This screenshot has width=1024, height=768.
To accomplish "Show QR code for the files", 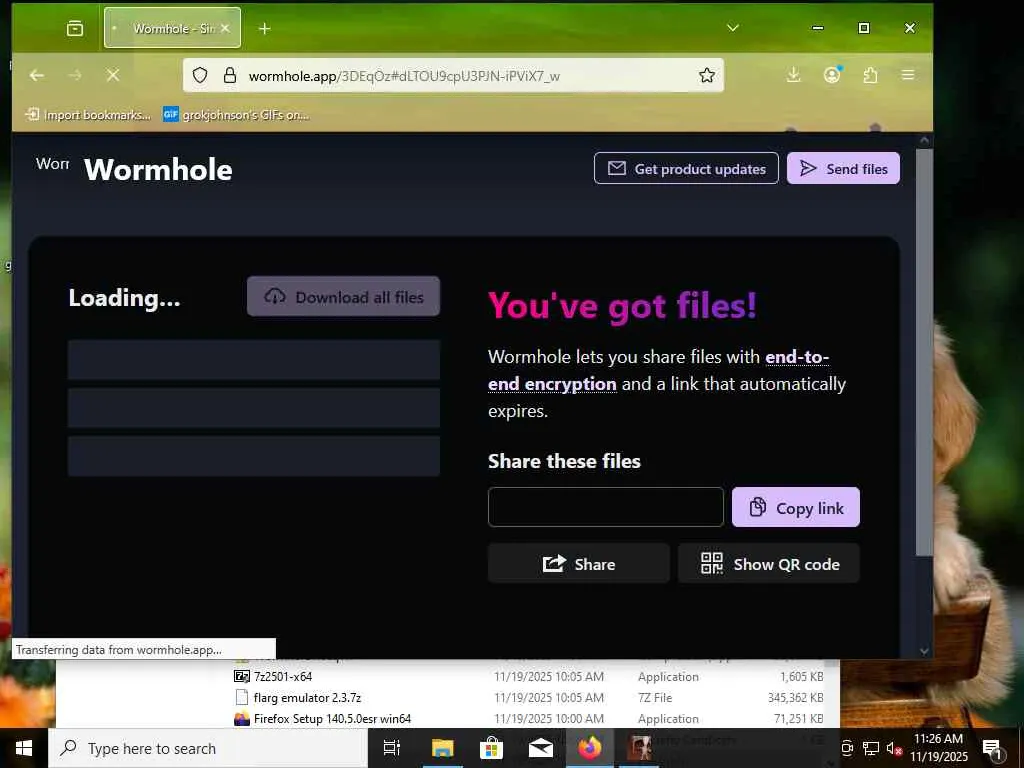I will coord(769,564).
